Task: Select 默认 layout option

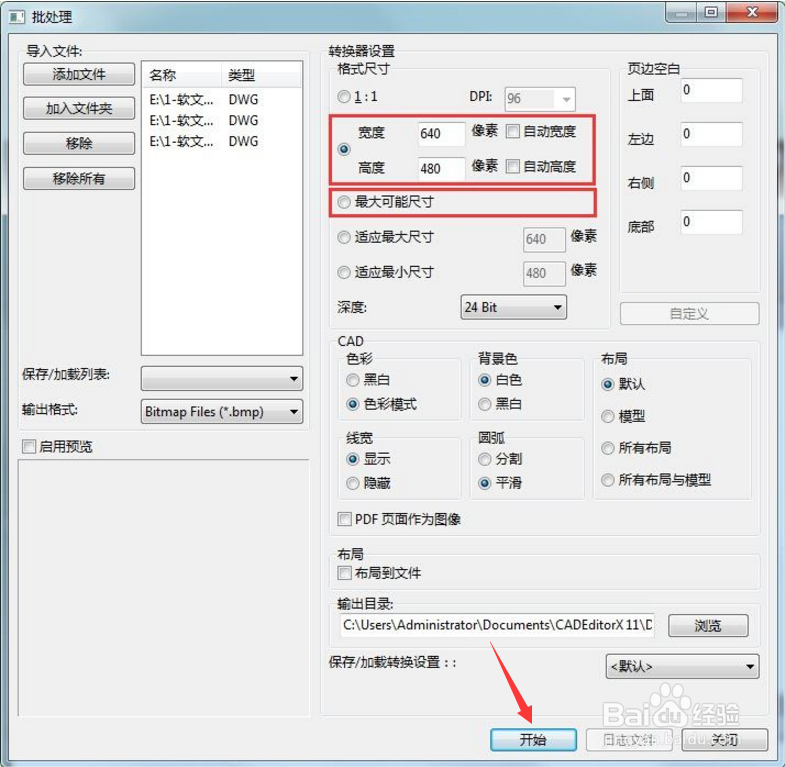Action: click(x=608, y=385)
